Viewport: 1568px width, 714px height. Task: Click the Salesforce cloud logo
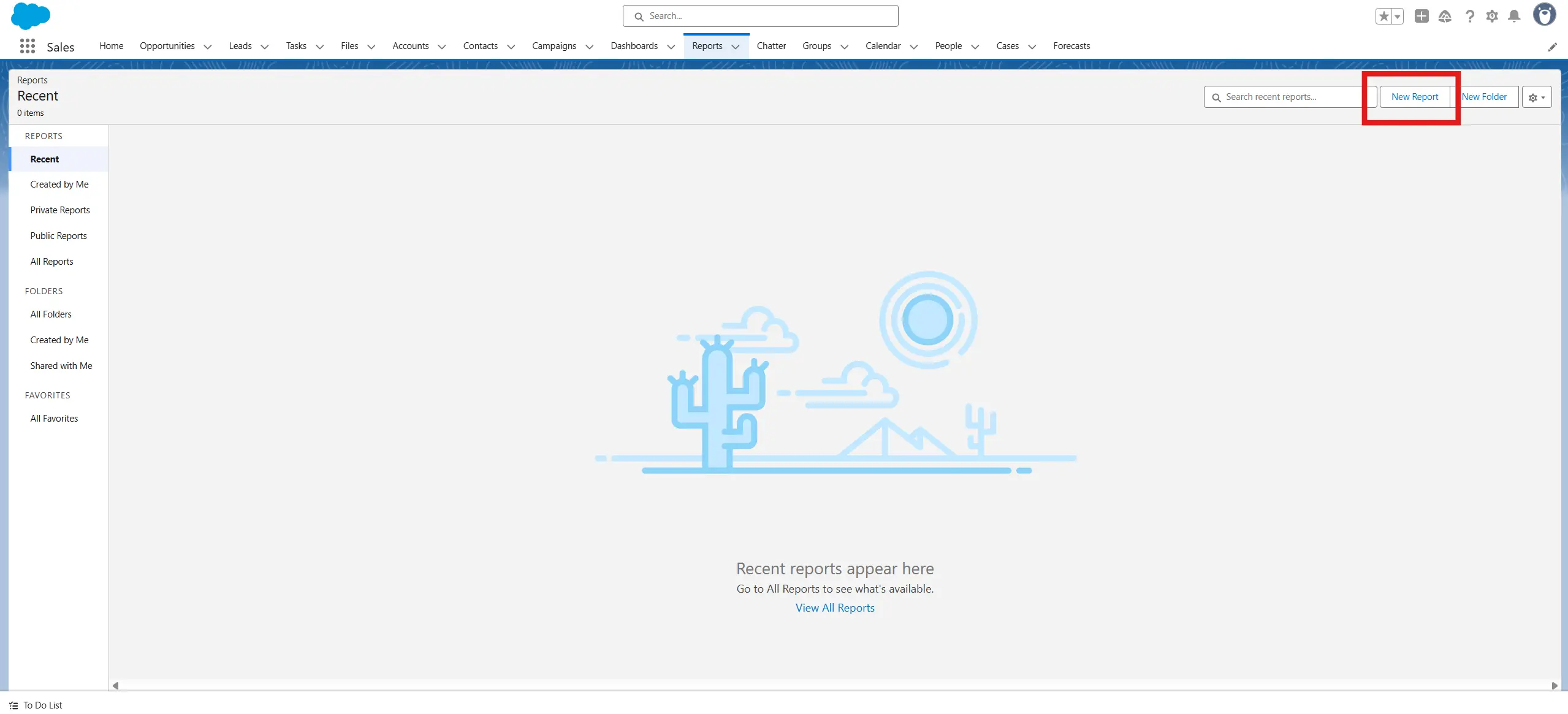point(30,15)
